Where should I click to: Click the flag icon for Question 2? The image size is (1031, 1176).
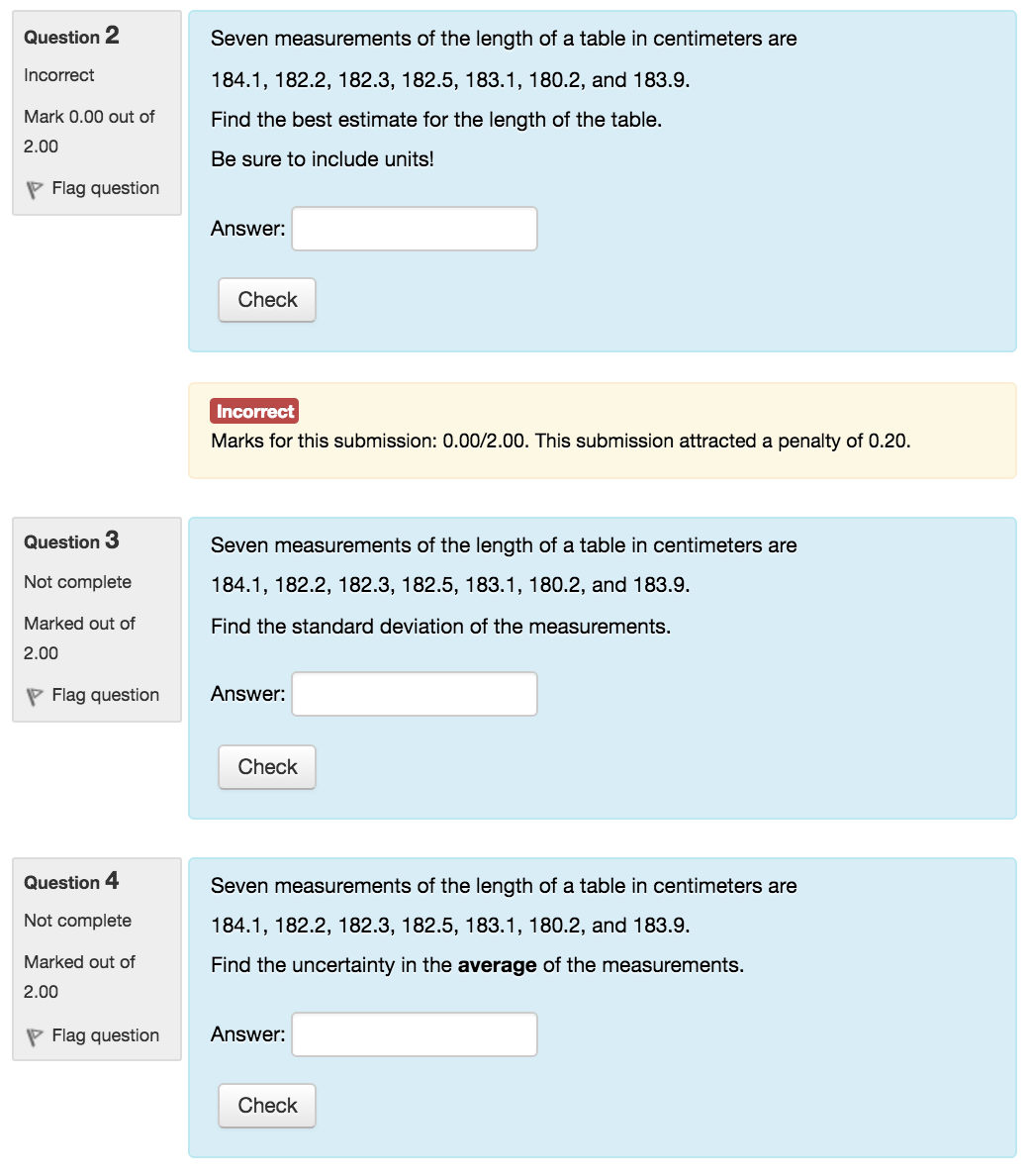click(x=37, y=188)
